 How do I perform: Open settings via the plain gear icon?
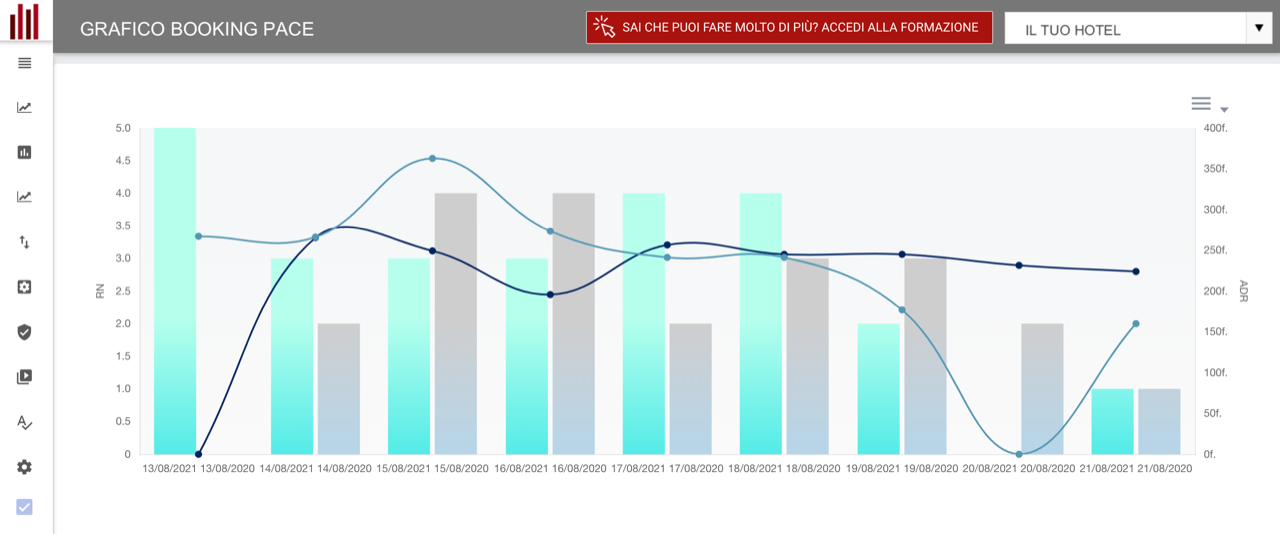[25, 467]
